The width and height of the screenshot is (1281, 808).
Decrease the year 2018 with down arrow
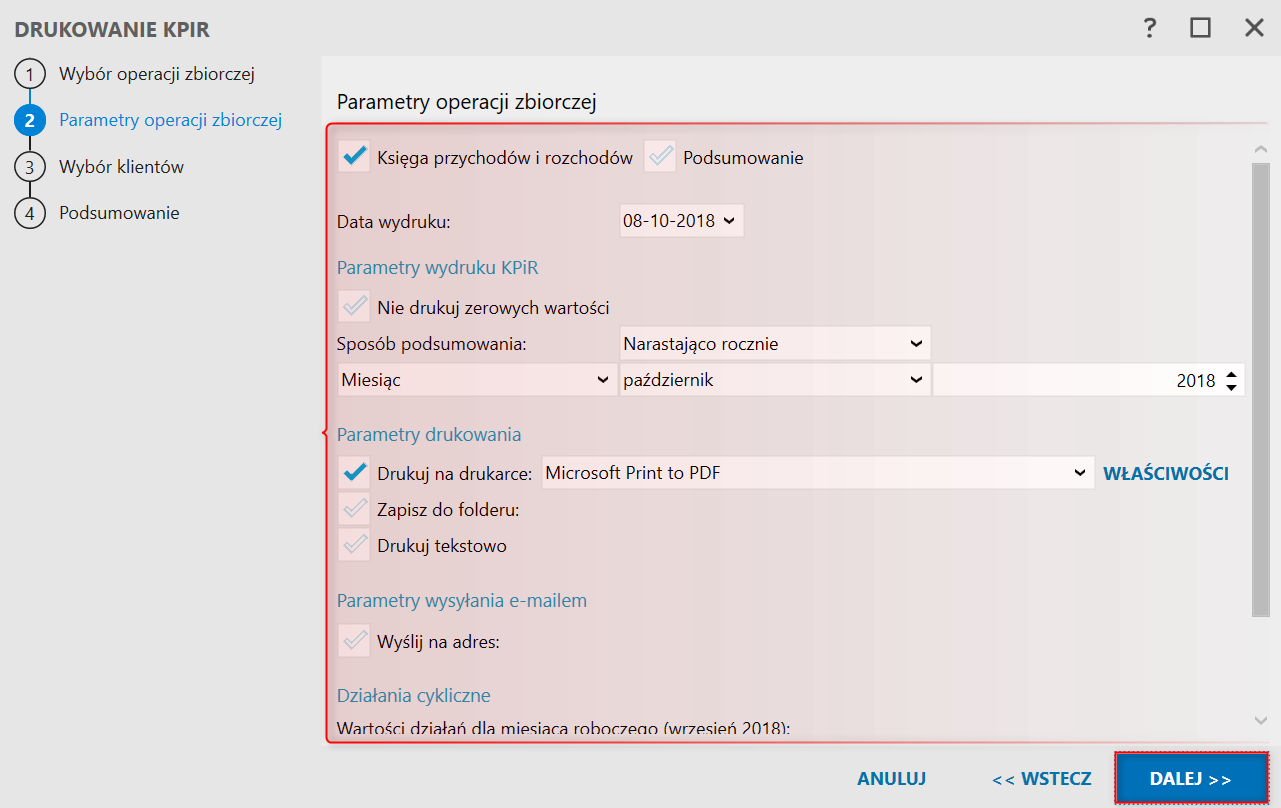tap(1231, 387)
